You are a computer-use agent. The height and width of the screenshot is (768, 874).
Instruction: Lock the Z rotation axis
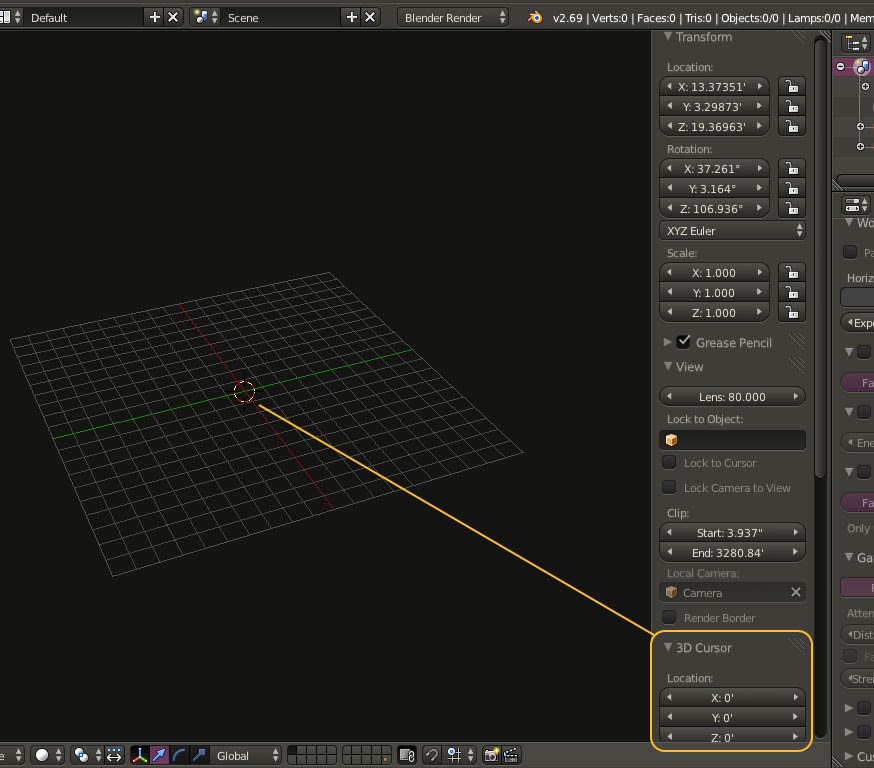[792, 209]
